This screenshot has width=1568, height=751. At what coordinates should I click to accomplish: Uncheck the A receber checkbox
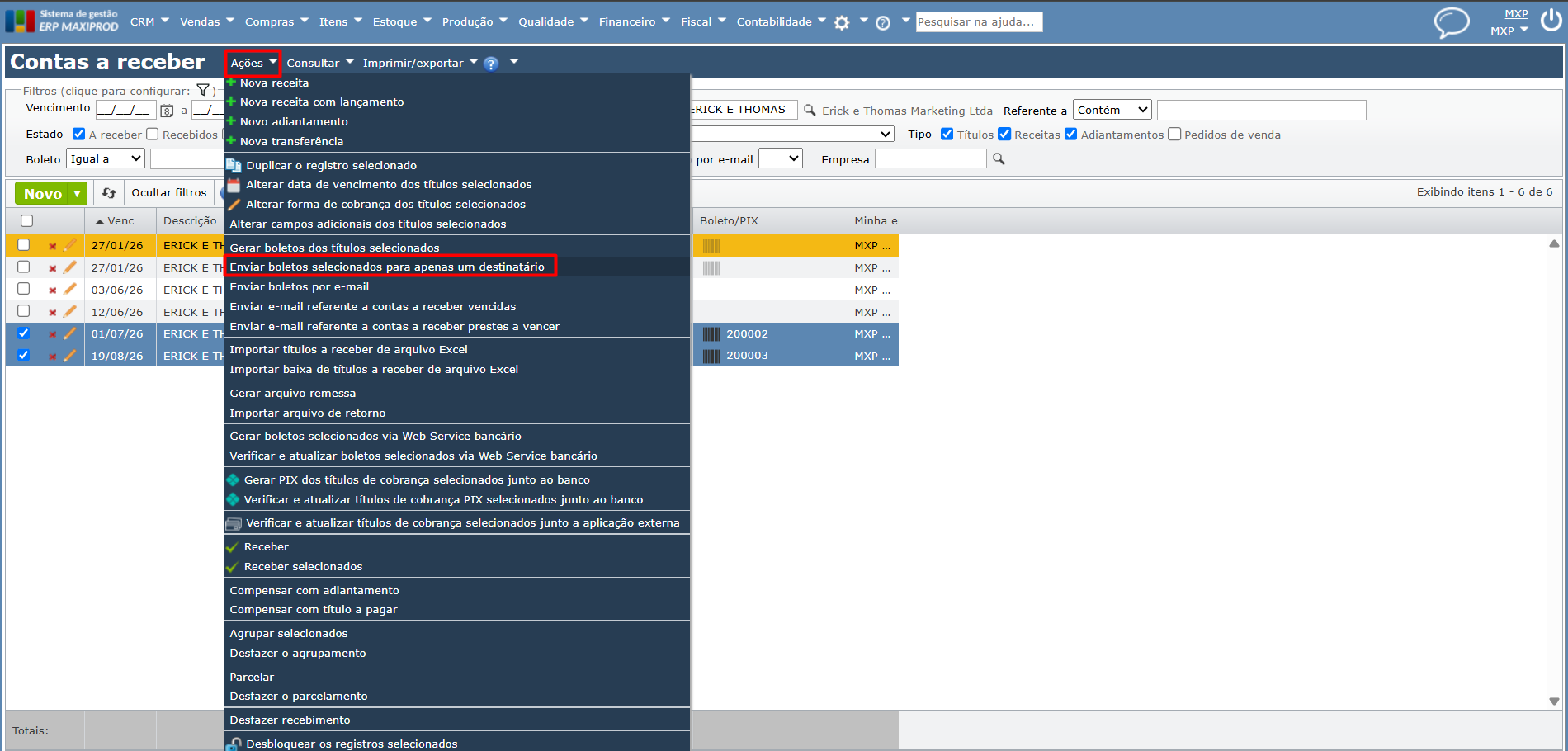[x=79, y=134]
